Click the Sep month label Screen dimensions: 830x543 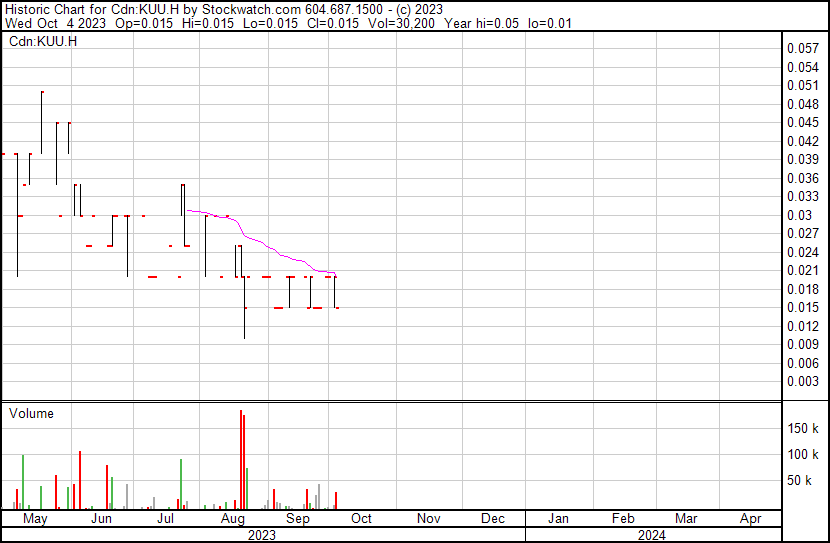click(298, 519)
